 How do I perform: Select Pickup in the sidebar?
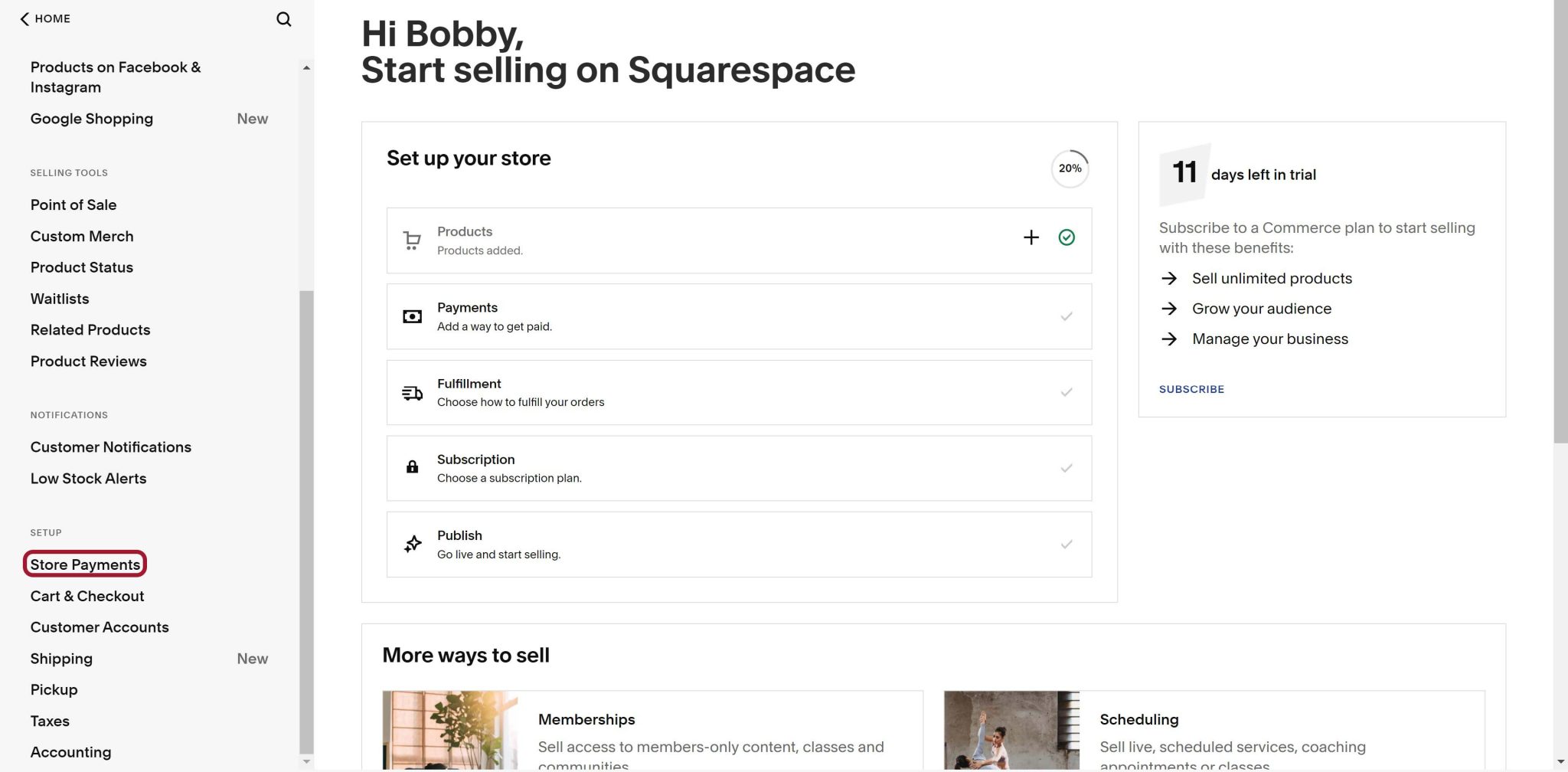coord(54,690)
